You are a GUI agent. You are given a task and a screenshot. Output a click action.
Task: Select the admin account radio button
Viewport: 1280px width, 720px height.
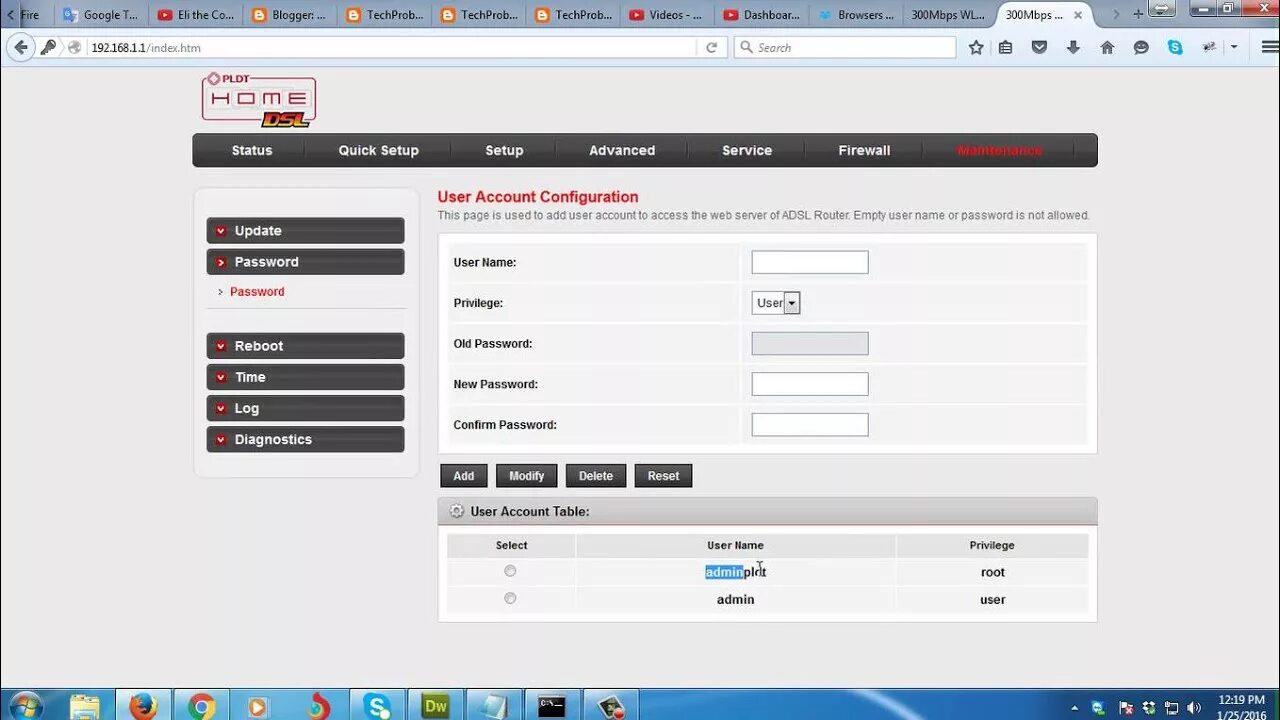(510, 598)
